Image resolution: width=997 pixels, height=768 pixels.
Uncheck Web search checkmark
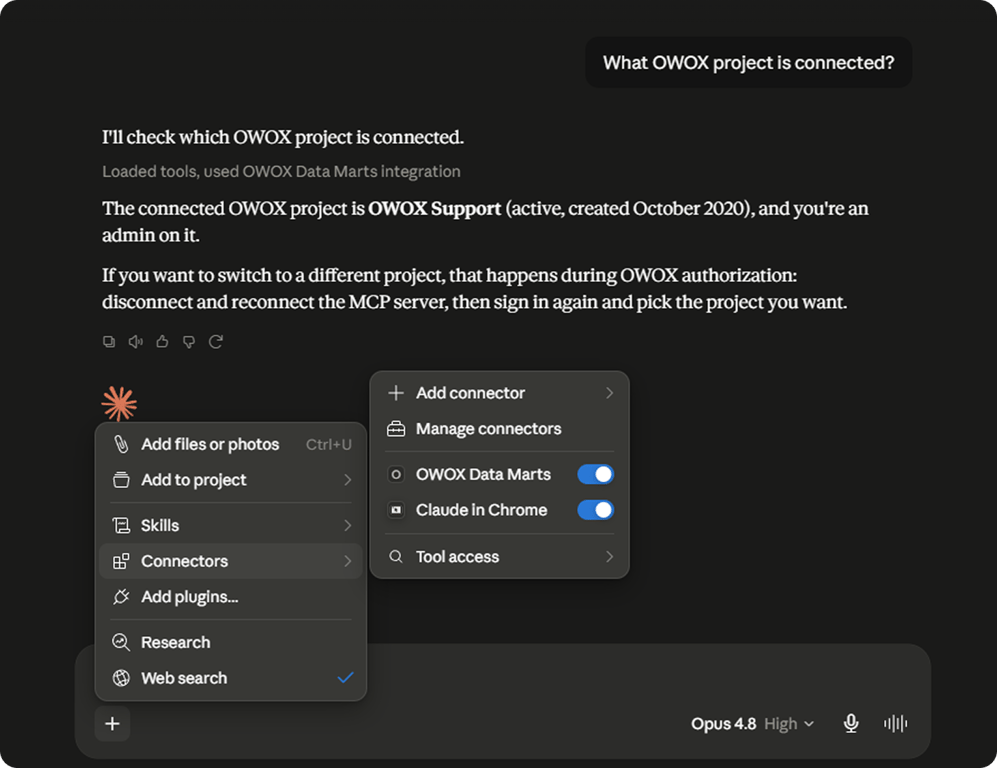pos(345,678)
